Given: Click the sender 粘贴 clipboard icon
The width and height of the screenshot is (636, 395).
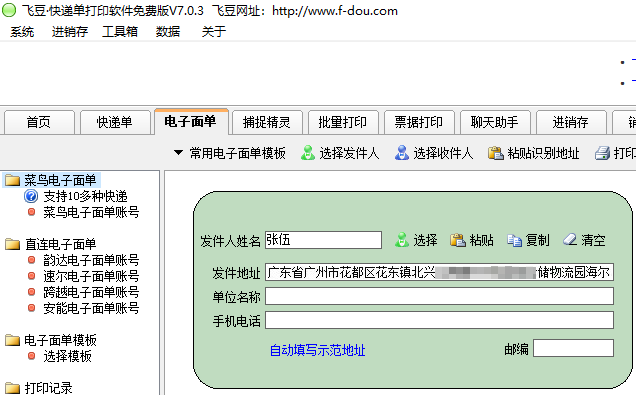Looking at the screenshot, I should (458, 240).
